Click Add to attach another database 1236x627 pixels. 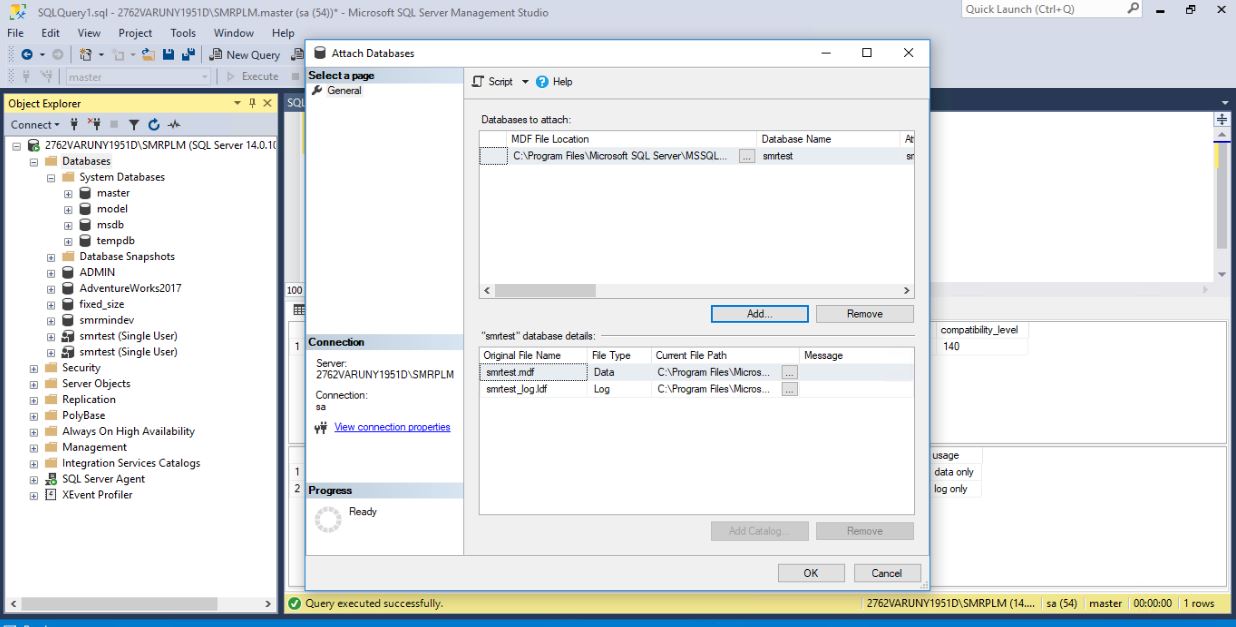759,313
